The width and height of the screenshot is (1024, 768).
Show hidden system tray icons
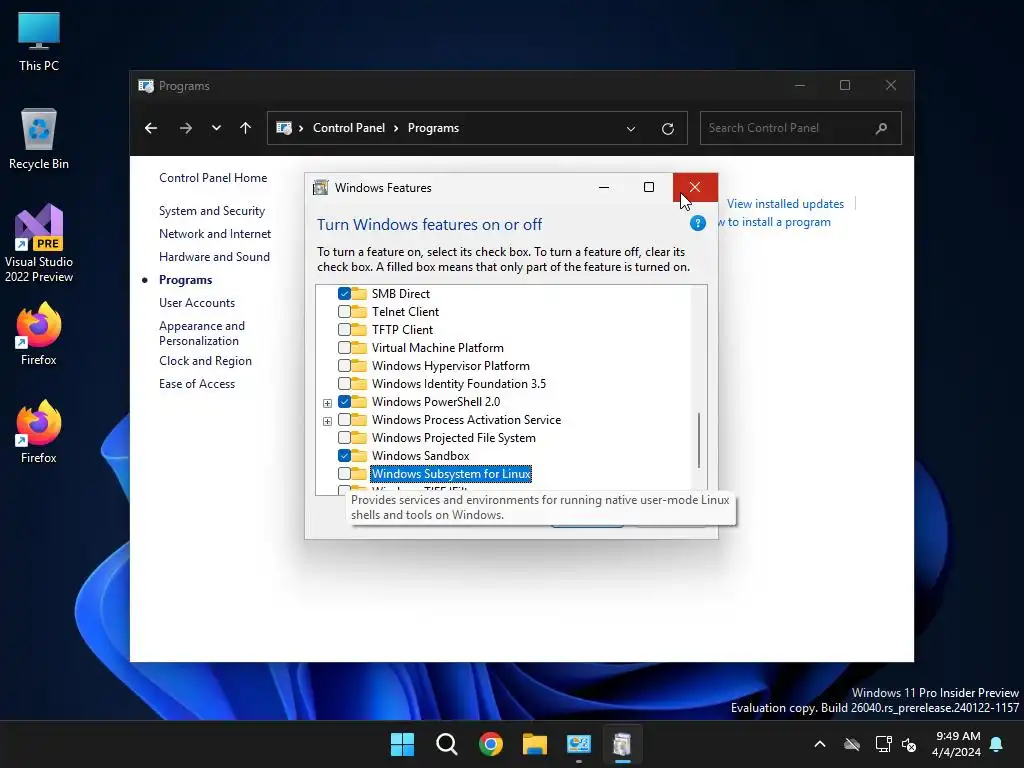[820, 744]
